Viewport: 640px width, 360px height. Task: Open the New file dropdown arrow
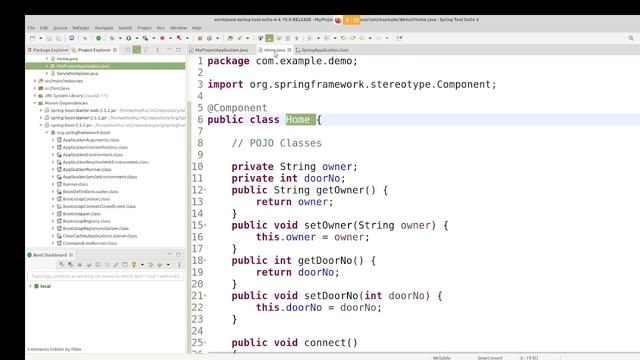click(40, 38)
